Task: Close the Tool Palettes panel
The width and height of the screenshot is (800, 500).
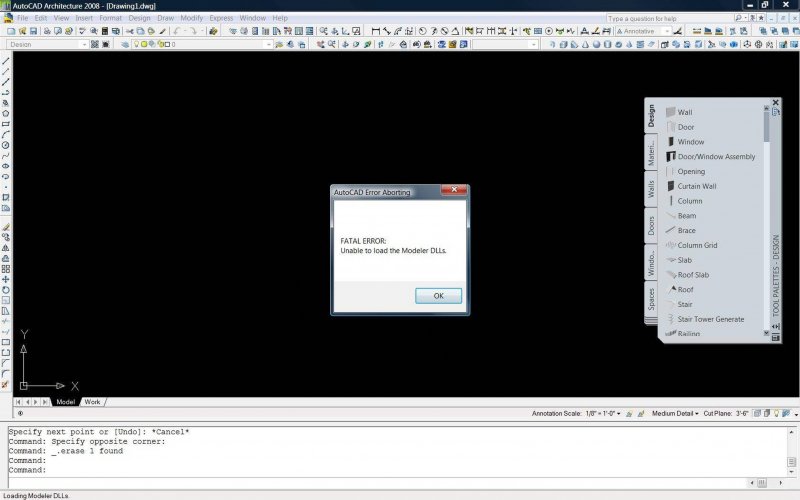Action: coord(776,103)
